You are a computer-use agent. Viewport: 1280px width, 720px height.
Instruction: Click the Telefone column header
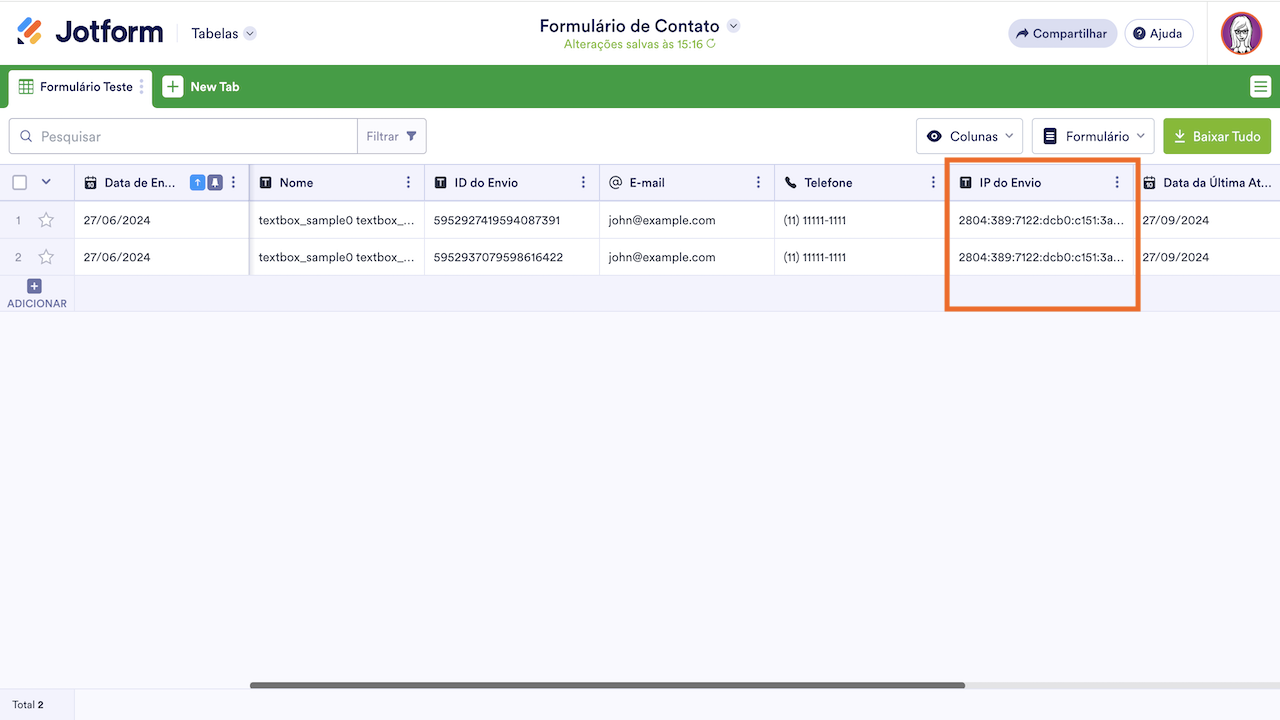point(862,182)
